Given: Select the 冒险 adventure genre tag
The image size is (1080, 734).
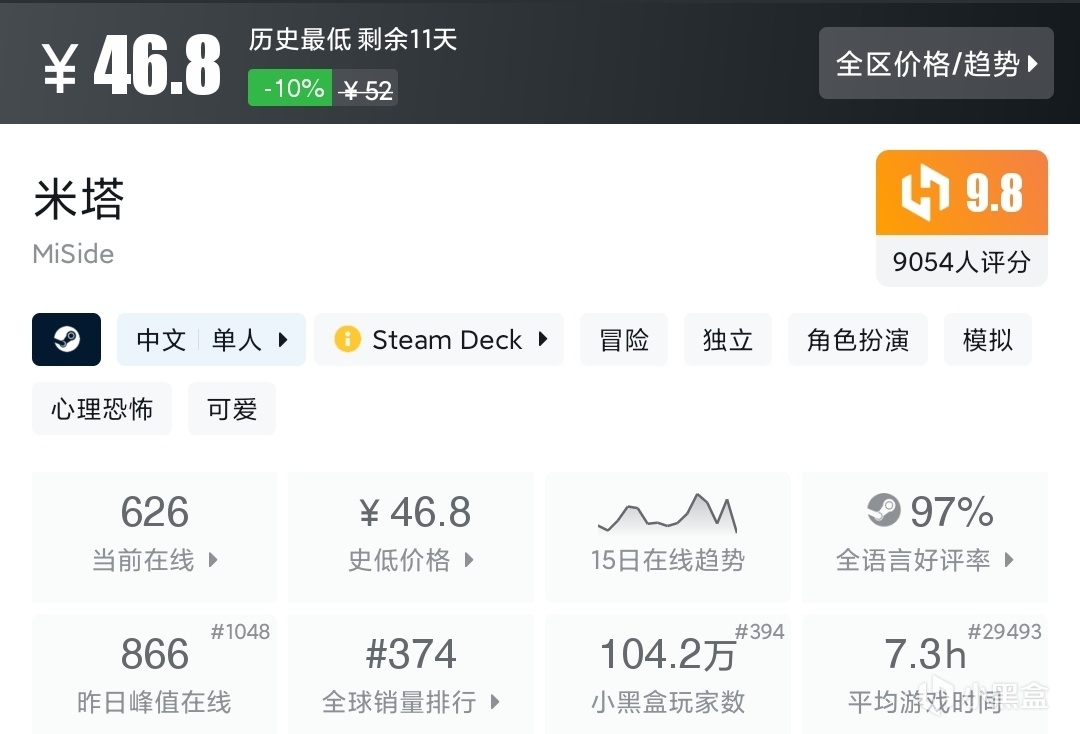Looking at the screenshot, I should [x=624, y=340].
